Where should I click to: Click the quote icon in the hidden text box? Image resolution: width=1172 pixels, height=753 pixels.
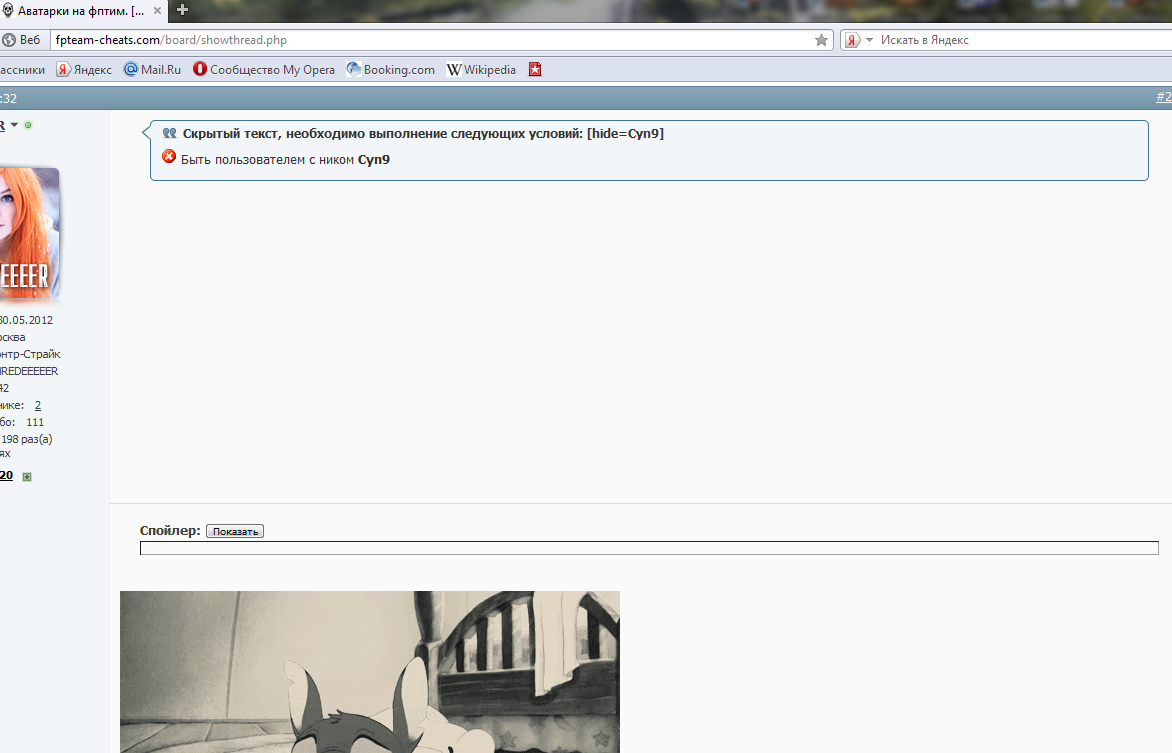click(x=170, y=133)
